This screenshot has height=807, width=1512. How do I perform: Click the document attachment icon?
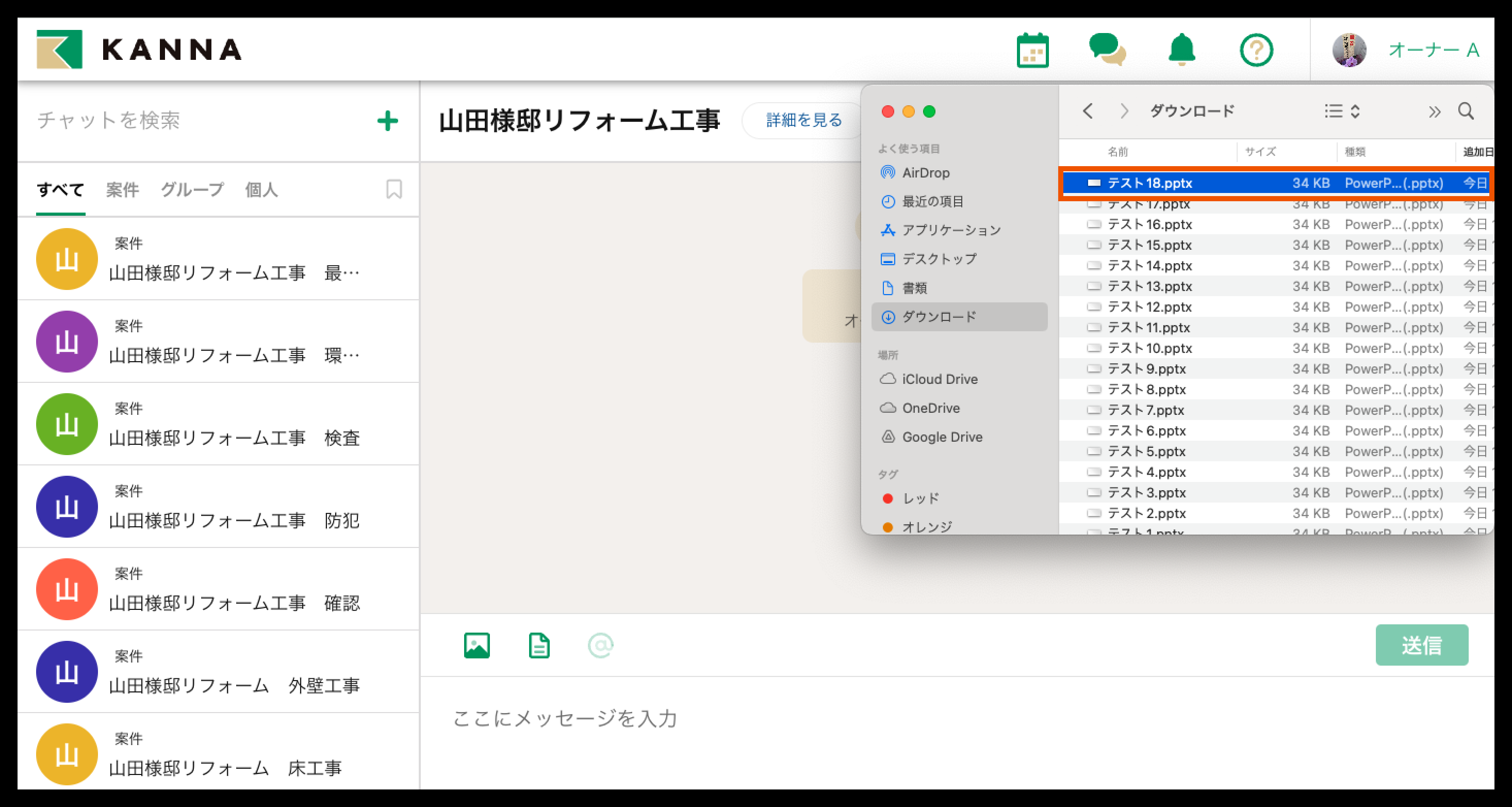[539, 645]
